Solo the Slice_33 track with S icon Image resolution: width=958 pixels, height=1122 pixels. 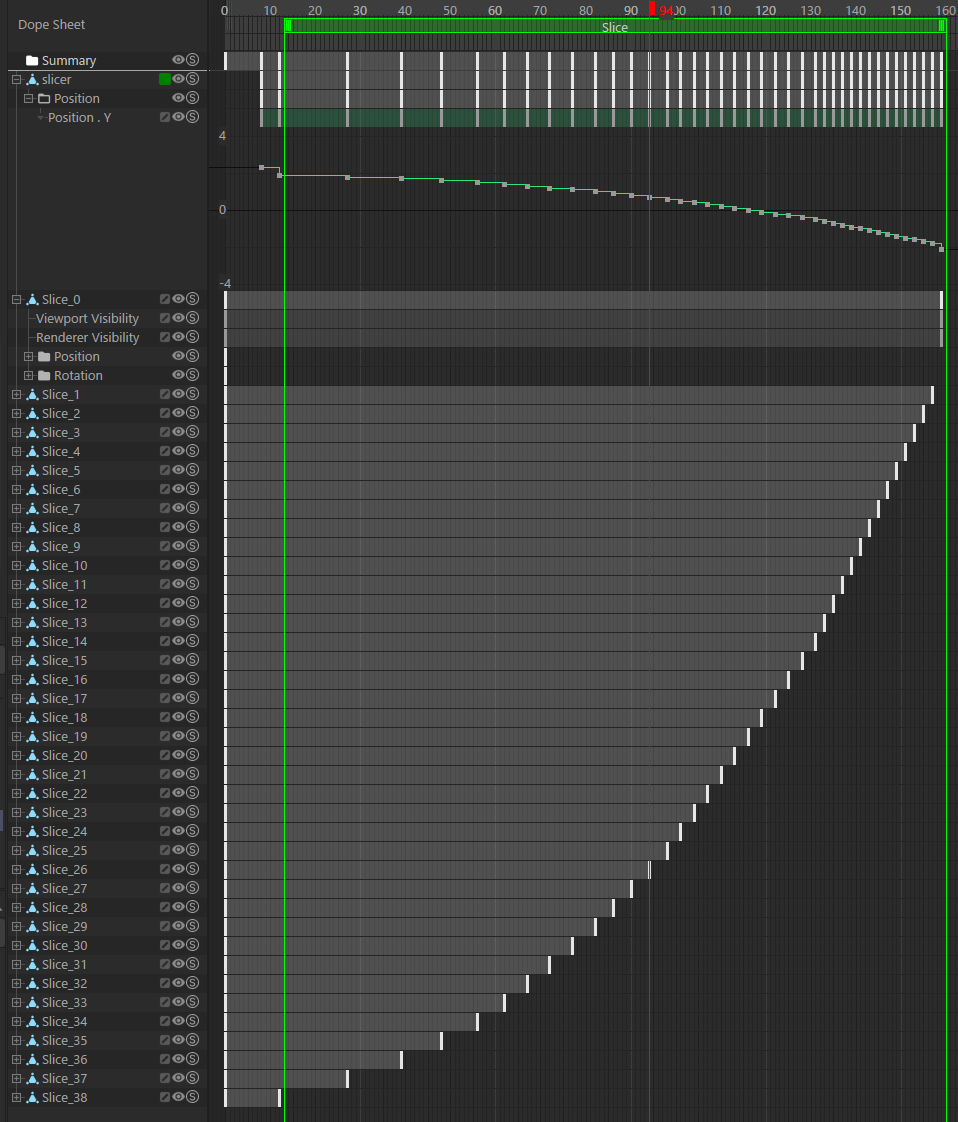[192, 1001]
